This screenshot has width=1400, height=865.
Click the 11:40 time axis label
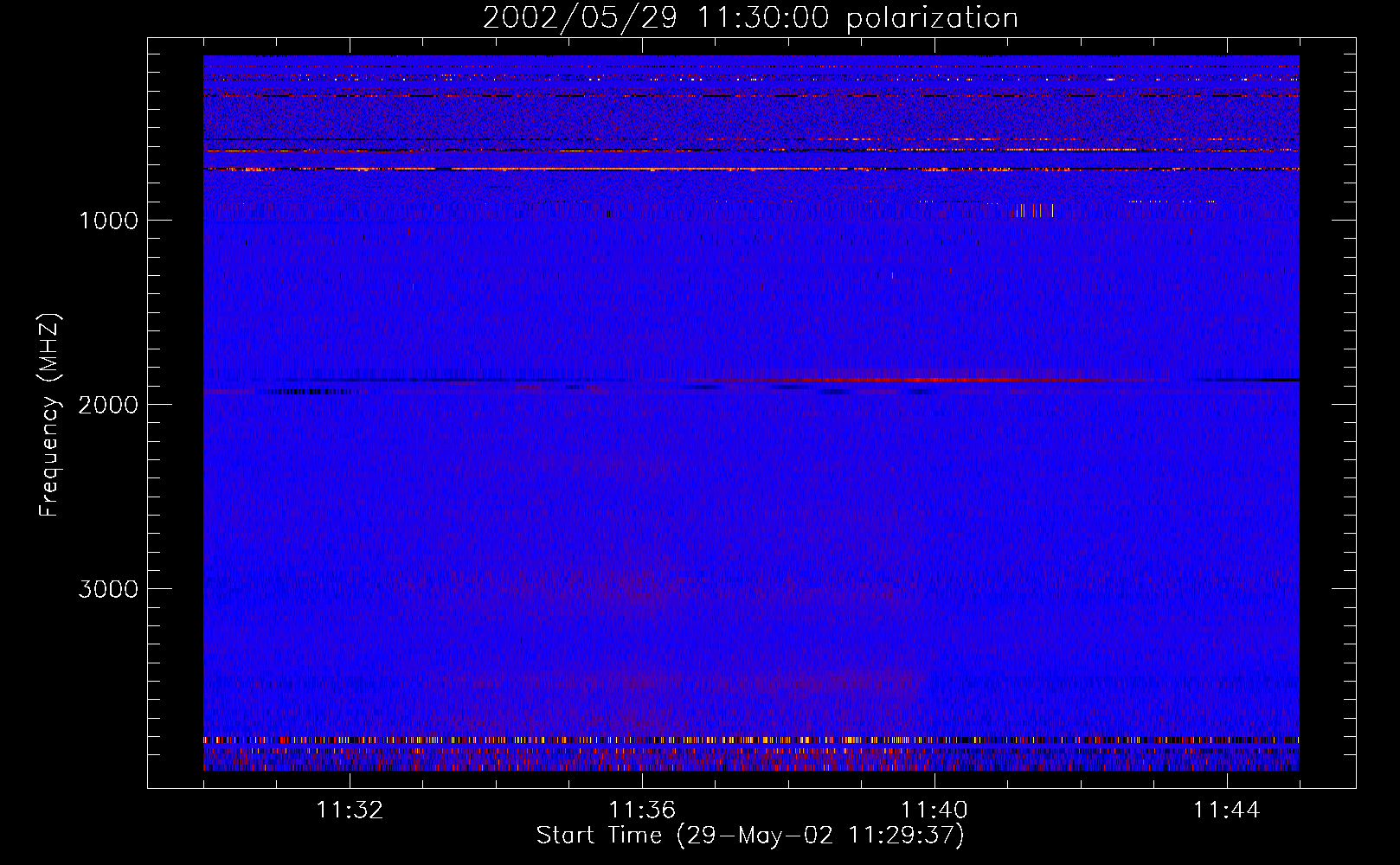click(934, 811)
